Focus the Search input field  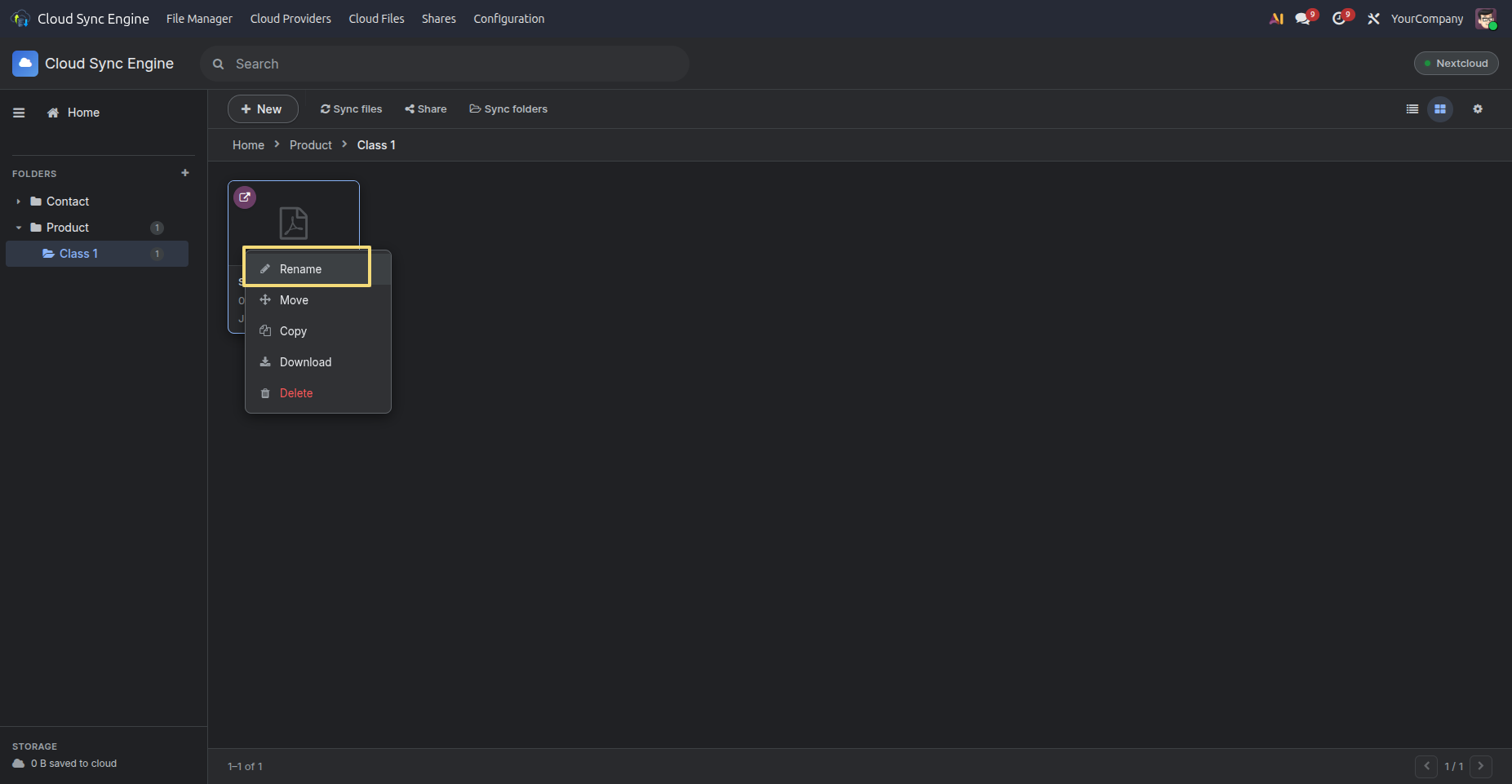tap(445, 64)
